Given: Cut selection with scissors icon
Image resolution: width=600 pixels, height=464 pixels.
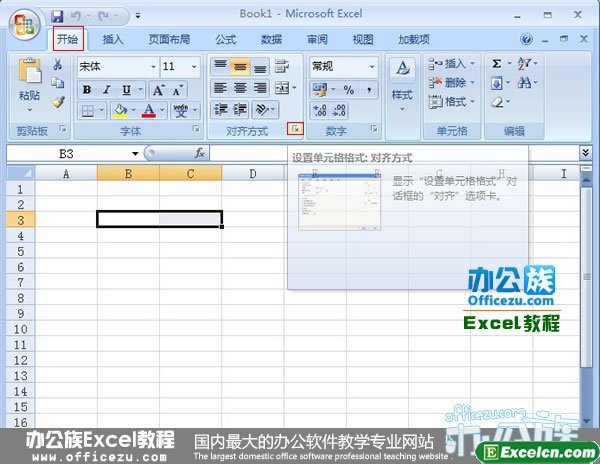Looking at the screenshot, I should click(x=57, y=64).
